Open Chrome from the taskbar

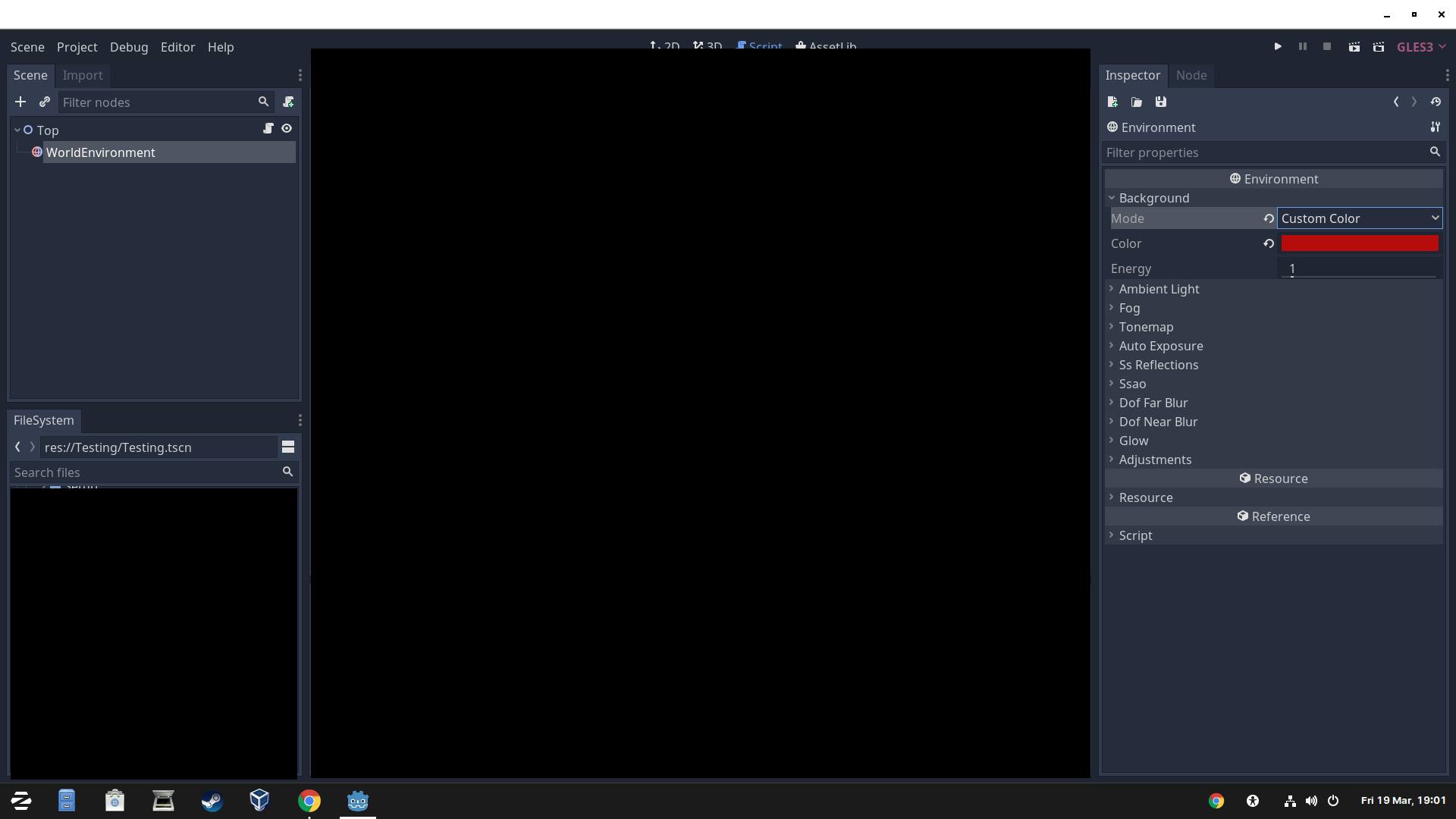[309, 801]
